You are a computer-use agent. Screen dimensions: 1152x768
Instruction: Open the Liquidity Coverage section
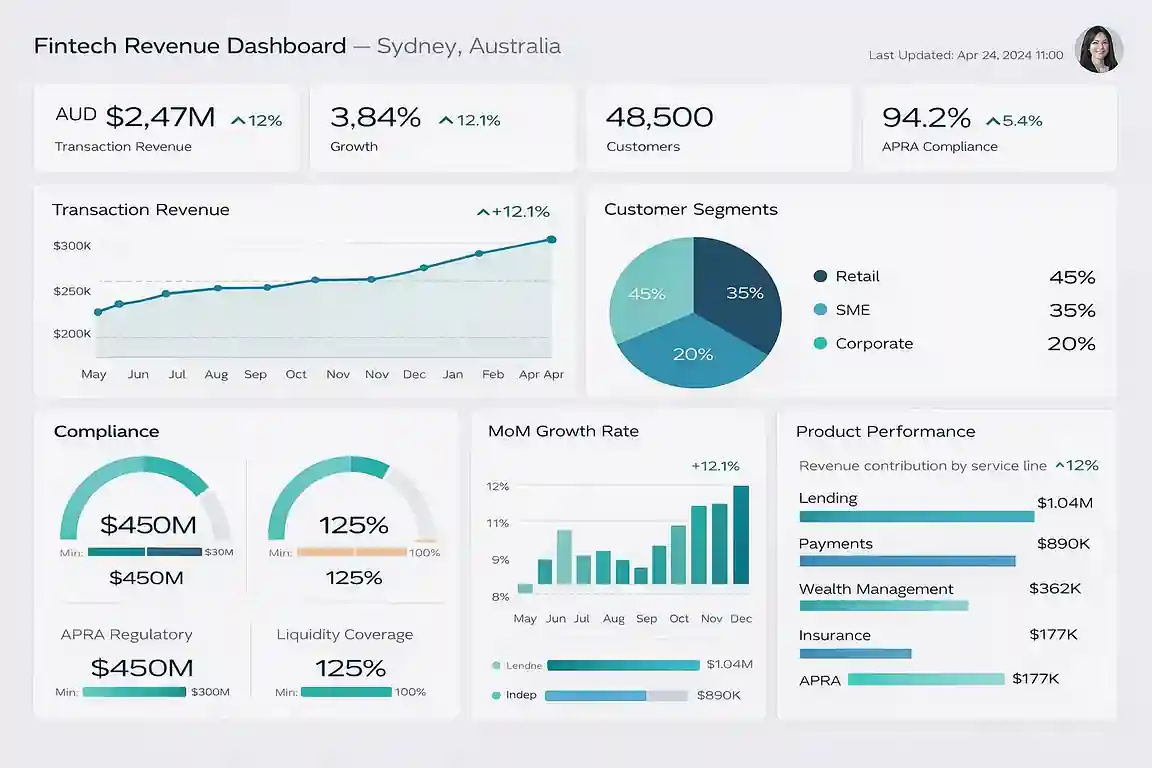pos(344,634)
